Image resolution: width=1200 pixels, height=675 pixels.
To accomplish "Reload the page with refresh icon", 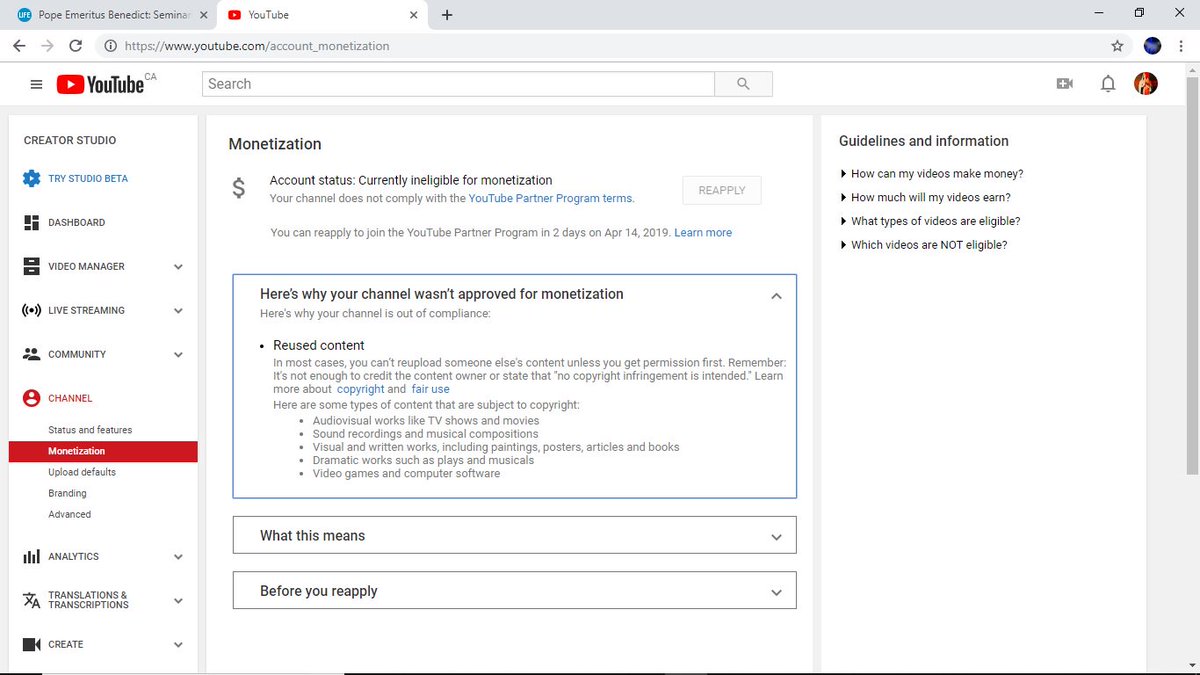I will [x=75, y=46].
